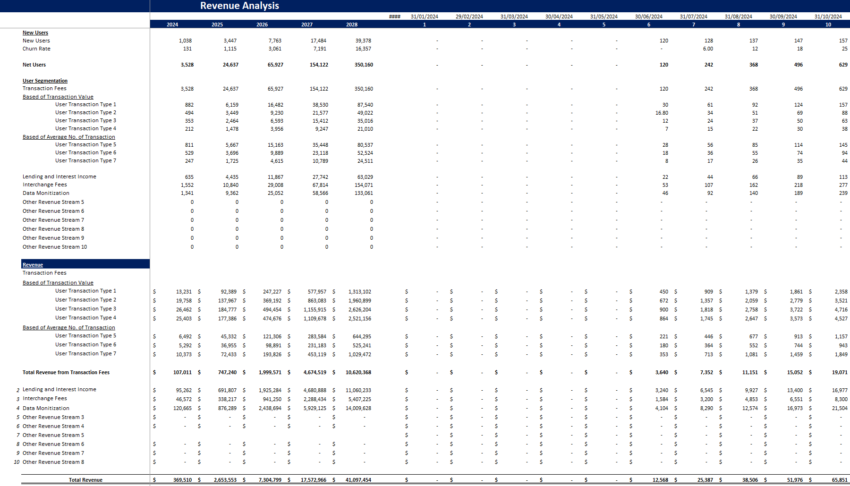Click the monthly value 16.80
Viewport: 850px width, 486px height.
click(x=662, y=113)
